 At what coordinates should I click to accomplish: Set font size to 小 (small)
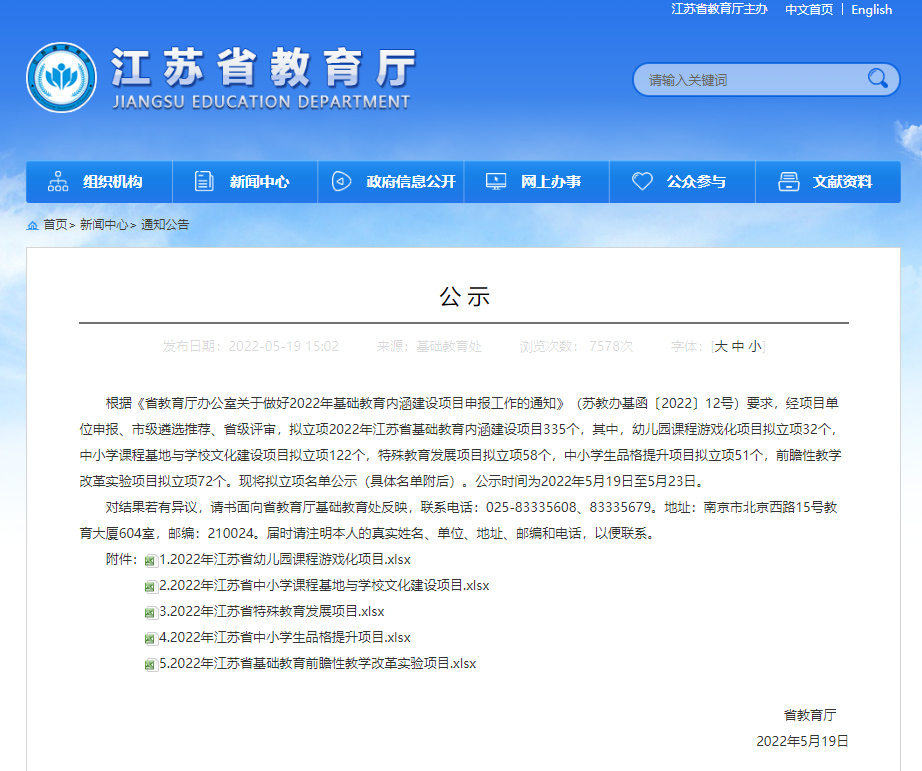pyautogui.click(x=755, y=347)
